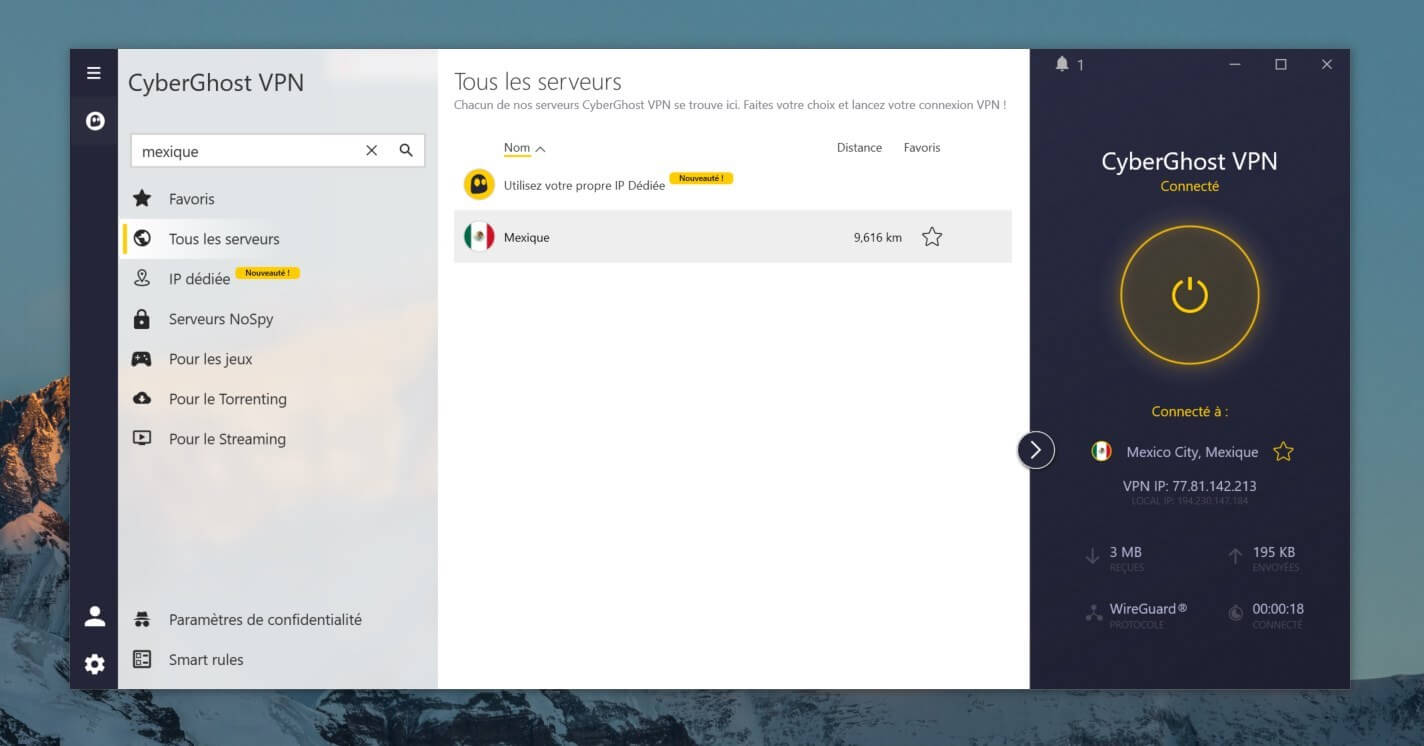This screenshot has height=746, width=1424.
Task: Click the Favoris star icon
Action: [x=142, y=198]
